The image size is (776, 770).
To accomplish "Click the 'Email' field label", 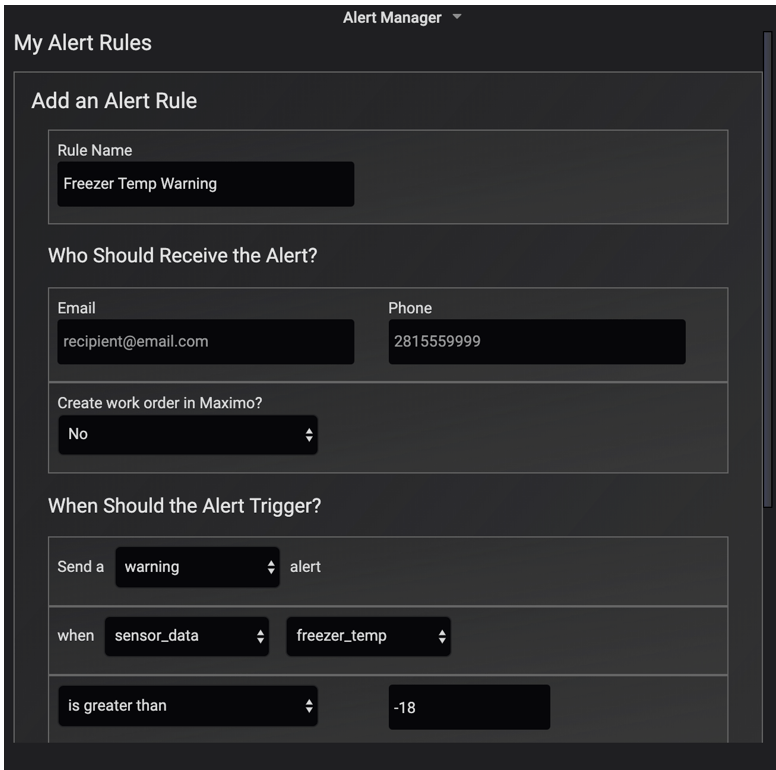I will coord(76,308).
